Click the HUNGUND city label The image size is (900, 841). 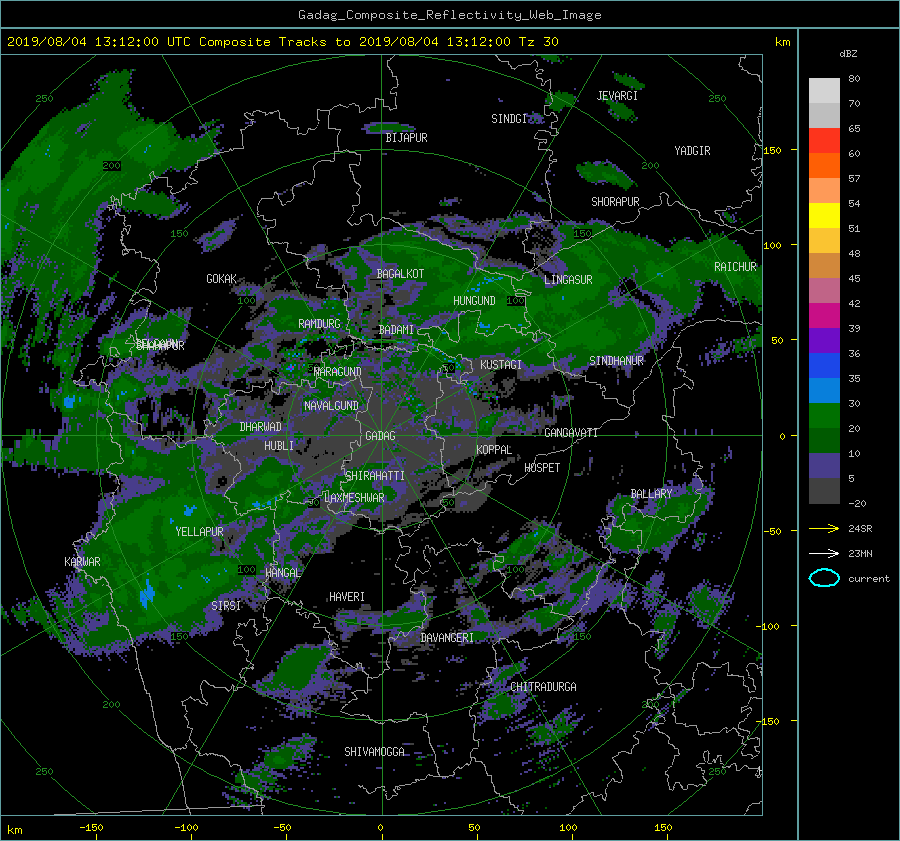click(474, 300)
